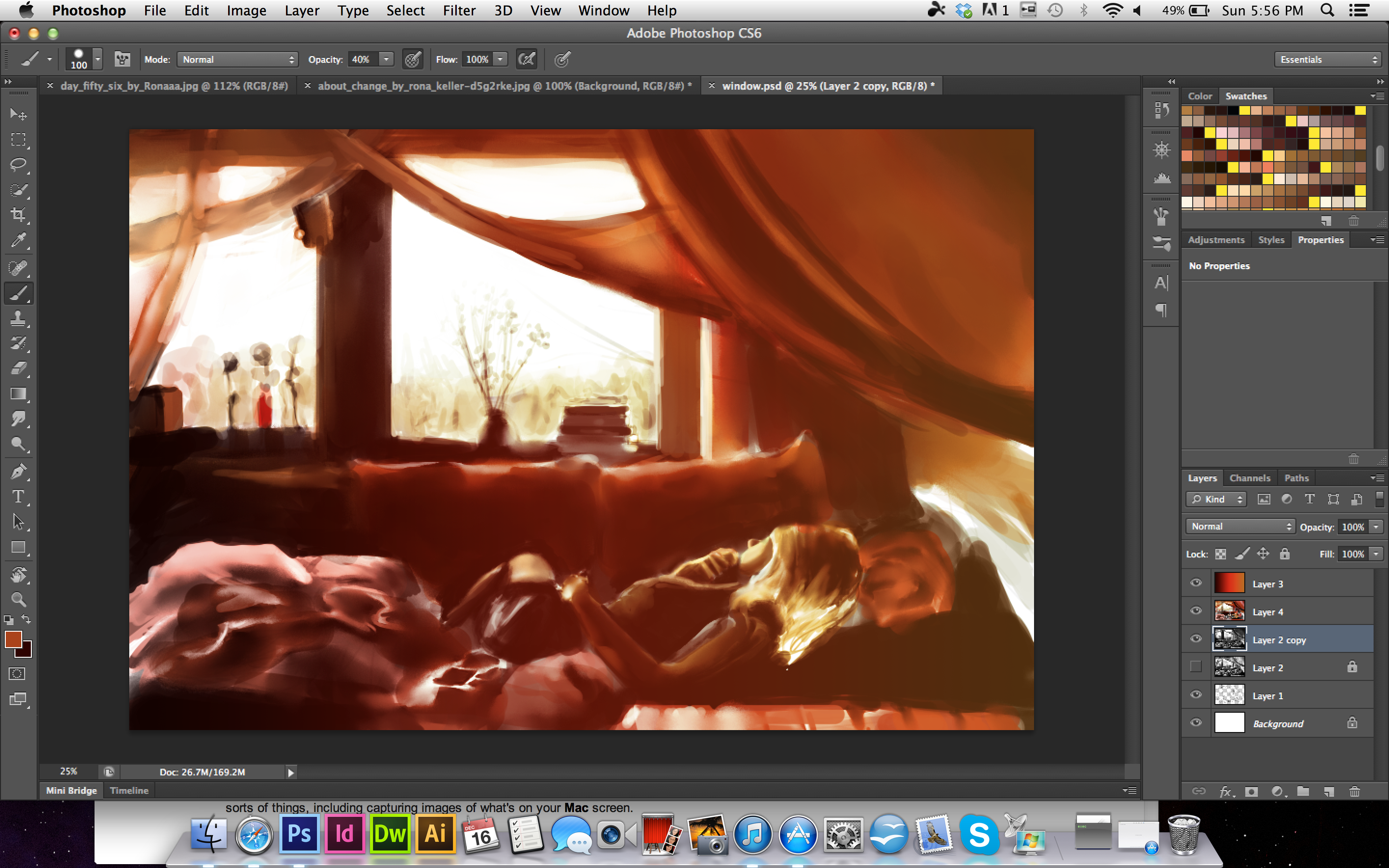The width and height of the screenshot is (1389, 868).
Task: Toggle lock transparent pixels
Action: point(1220,554)
